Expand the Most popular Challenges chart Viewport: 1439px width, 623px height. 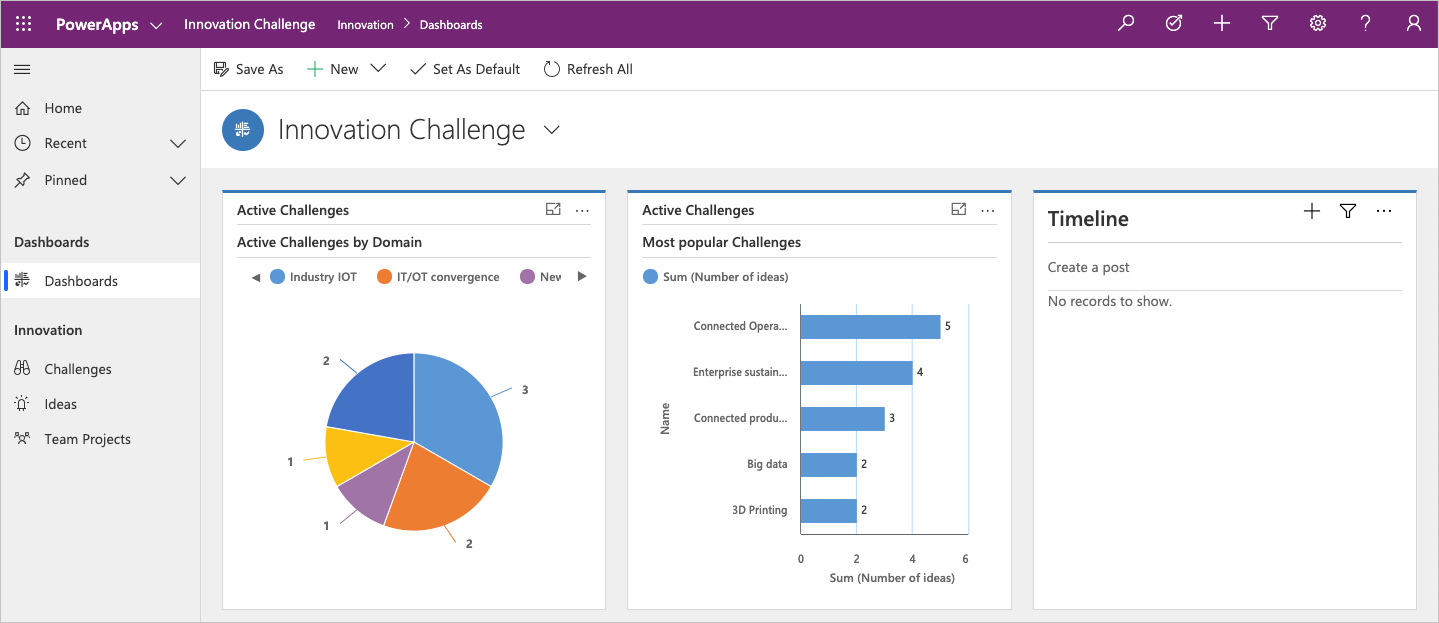[958, 210]
